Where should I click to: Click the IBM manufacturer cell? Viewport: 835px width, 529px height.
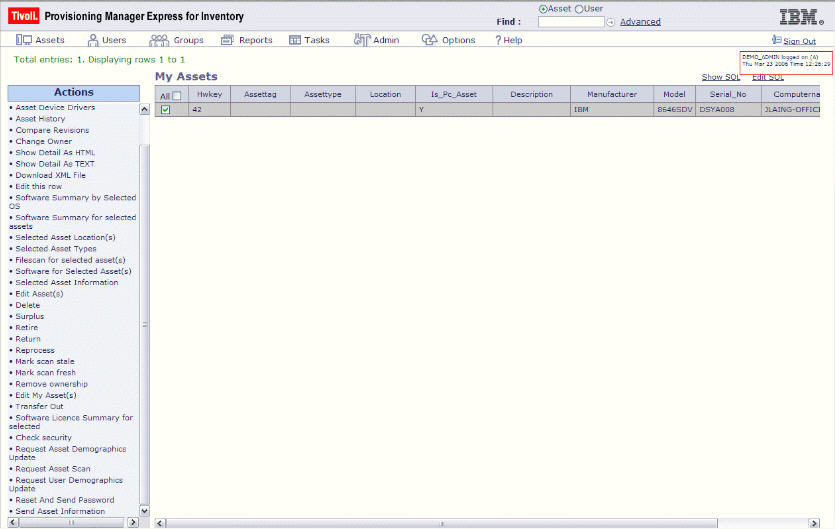pos(612,109)
